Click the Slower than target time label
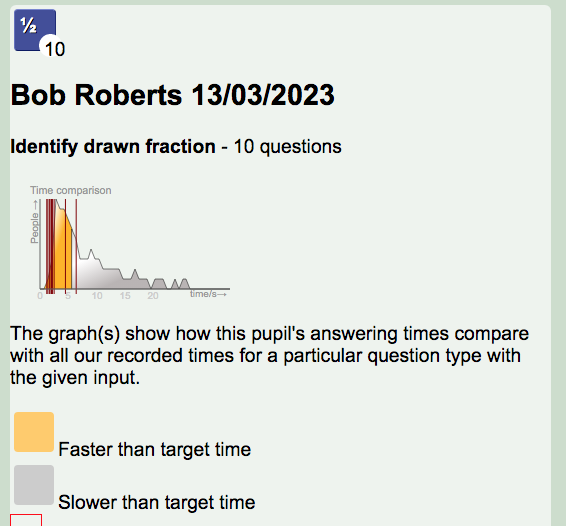 click(x=157, y=503)
